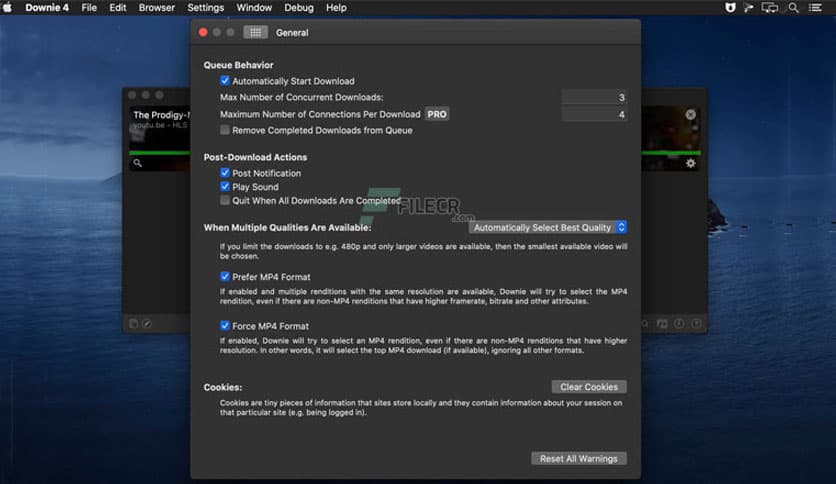Screen dimensions: 836x484
Task: Click the Post-Download Actions heading
Action: [x=255, y=157]
